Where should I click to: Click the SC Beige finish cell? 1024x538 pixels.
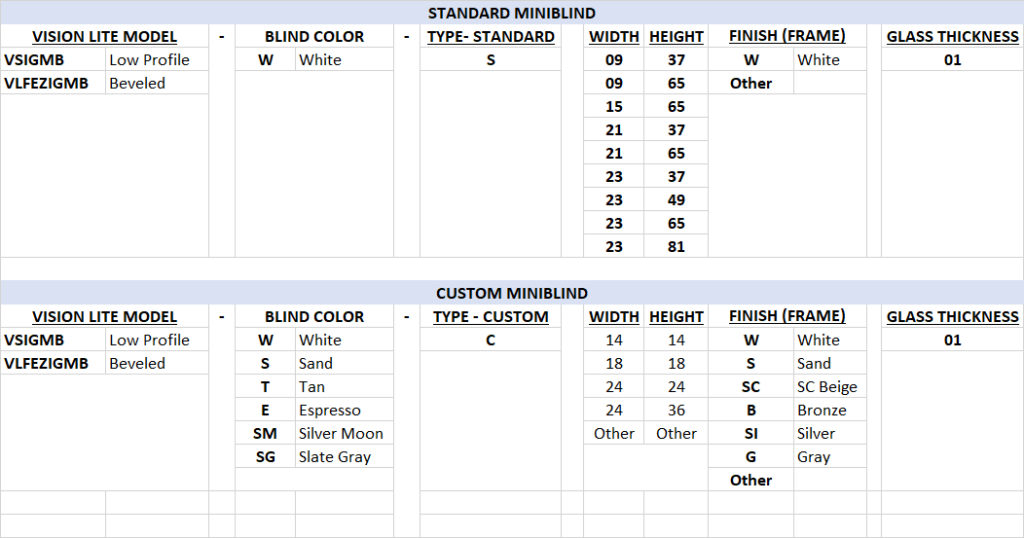tap(827, 387)
